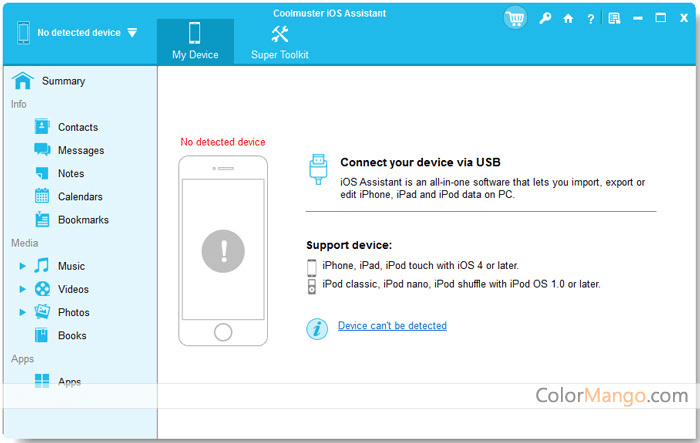Click the phone icon beside device selector
The width and height of the screenshot is (700, 443).
[24, 33]
